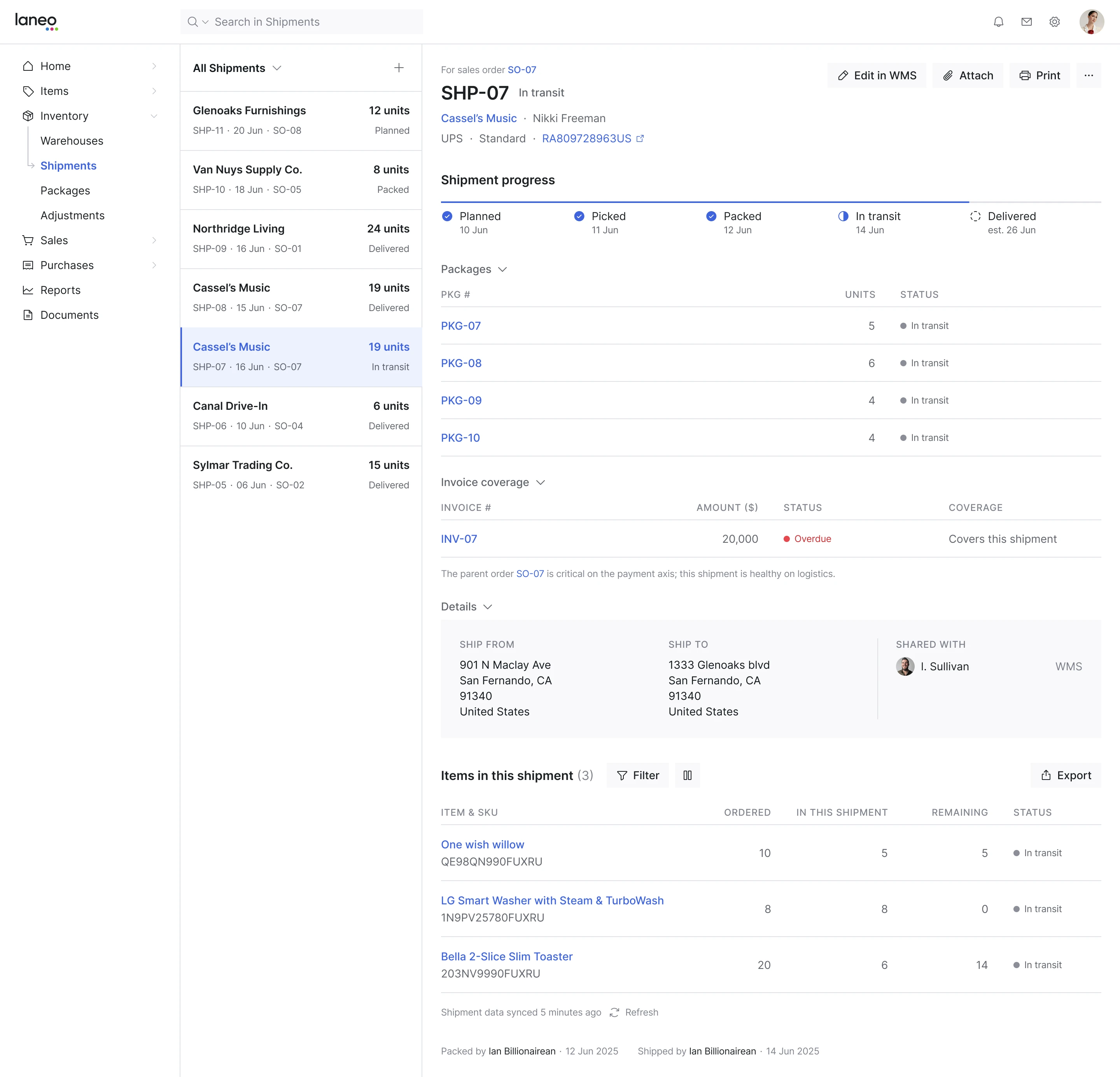Select the Van Nuys Supply Co. shipment
The height and width of the screenshot is (1077, 1120).
(301, 180)
